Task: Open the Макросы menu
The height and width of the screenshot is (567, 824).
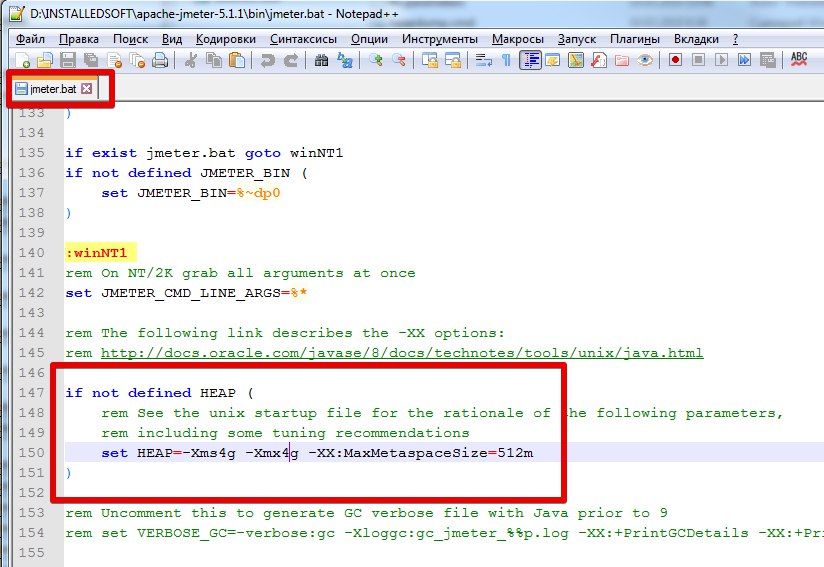Action: [518, 39]
